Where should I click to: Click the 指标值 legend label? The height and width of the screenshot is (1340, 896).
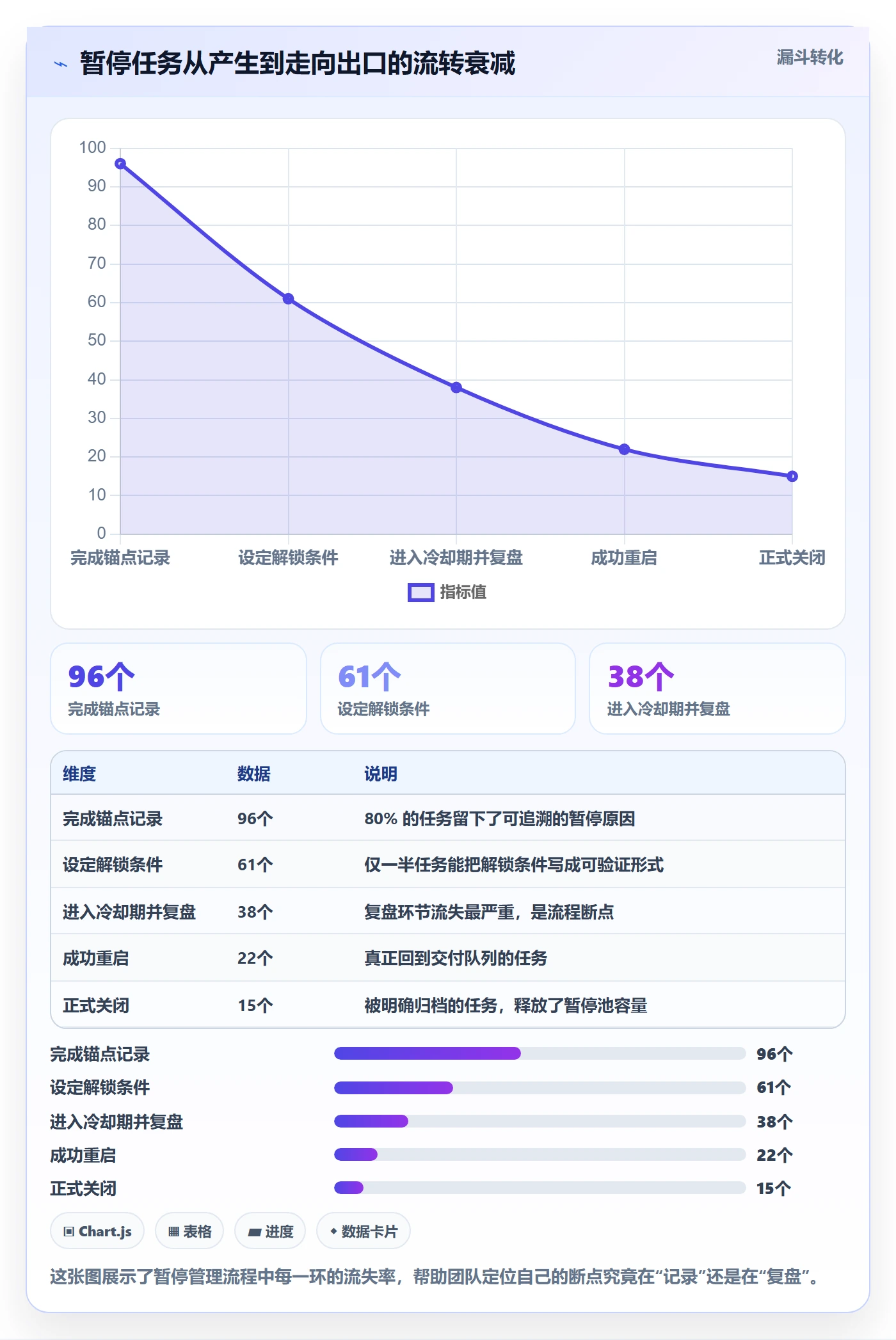[x=463, y=593]
